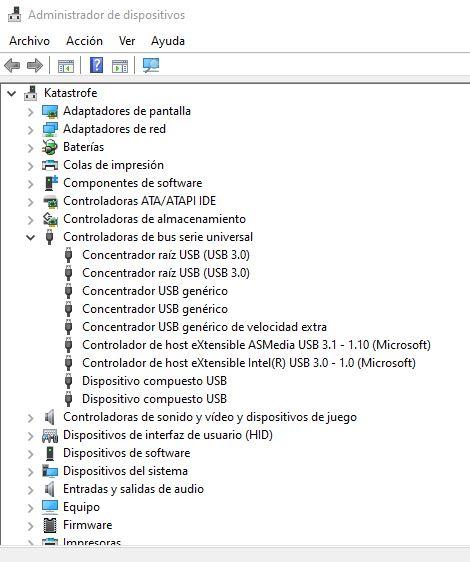Click the USB icon beside ASMedia USB 3.1 controller
The width and height of the screenshot is (470, 562).
tap(68, 345)
